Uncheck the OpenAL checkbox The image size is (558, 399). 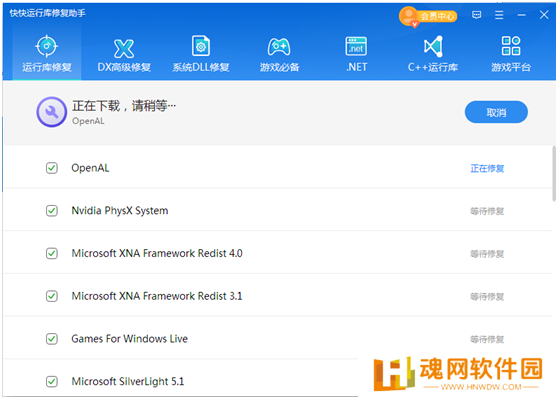pyautogui.click(x=52, y=168)
